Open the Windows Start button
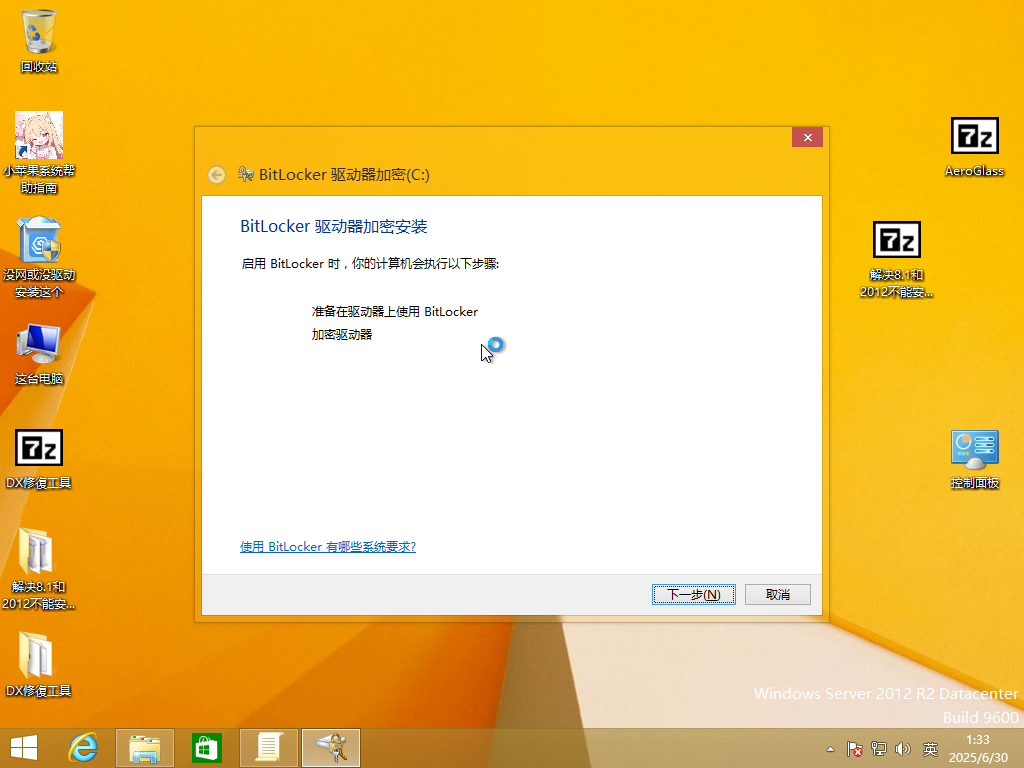Screen dimensions: 1024x768 click(x=24, y=748)
